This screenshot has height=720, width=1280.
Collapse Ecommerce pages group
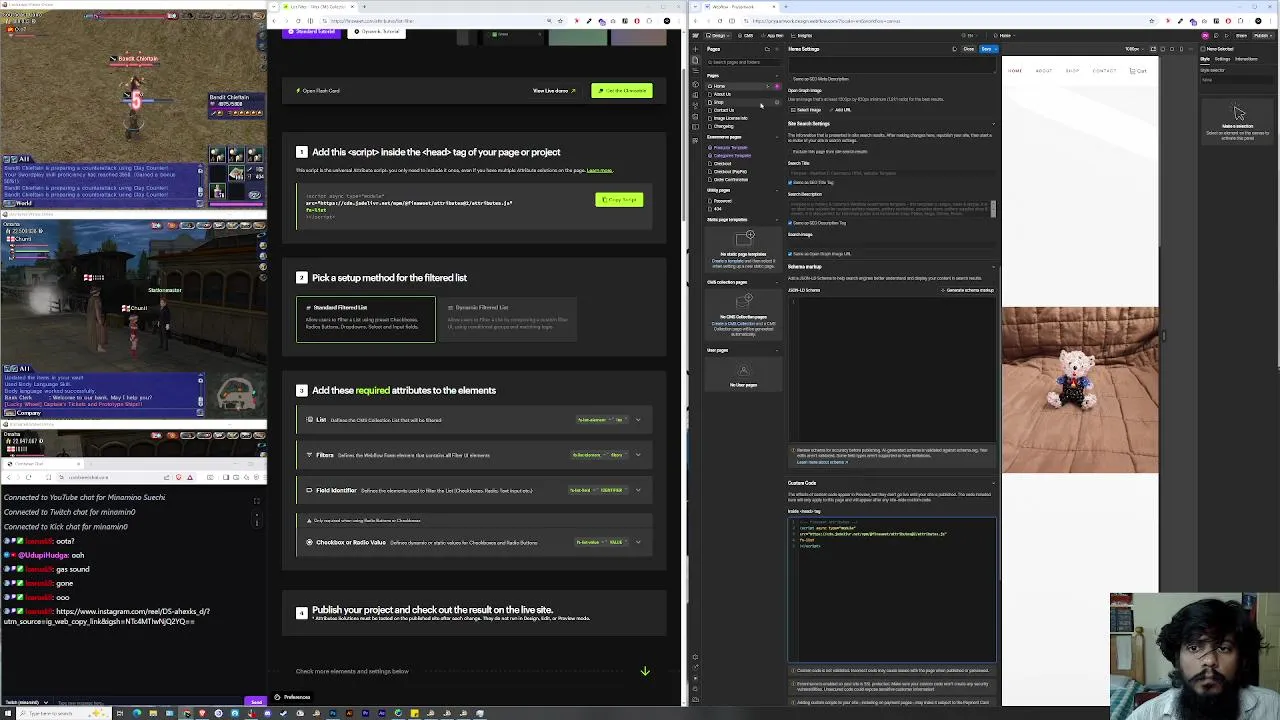[x=777, y=137]
